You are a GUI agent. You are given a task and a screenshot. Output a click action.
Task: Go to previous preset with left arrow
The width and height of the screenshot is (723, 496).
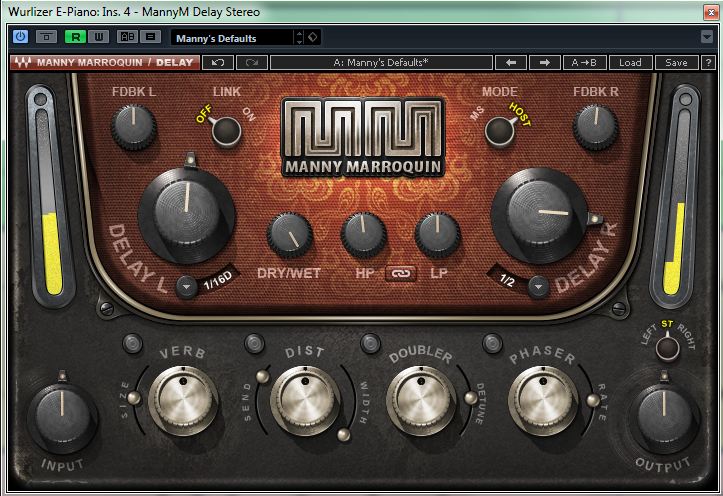pos(511,63)
